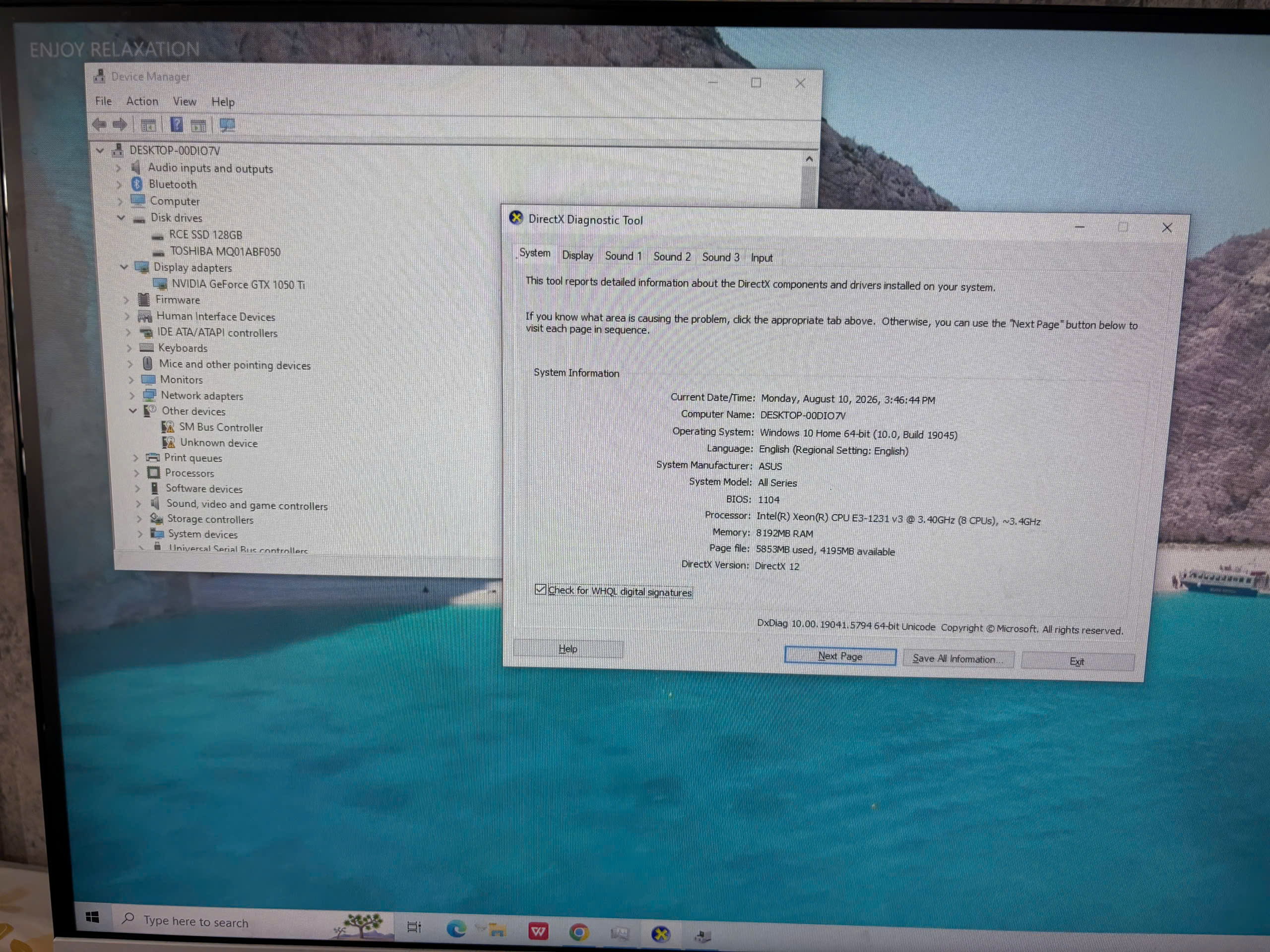Click the Next Page button
The width and height of the screenshot is (1270, 952).
[840, 656]
